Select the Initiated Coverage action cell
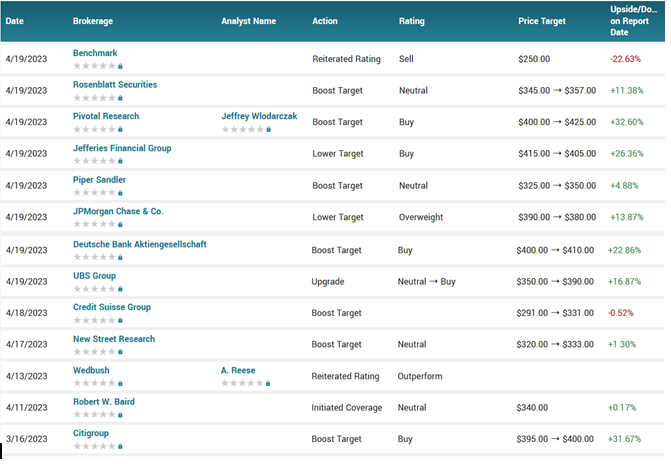This screenshot has height=468, width=671. 347,408
